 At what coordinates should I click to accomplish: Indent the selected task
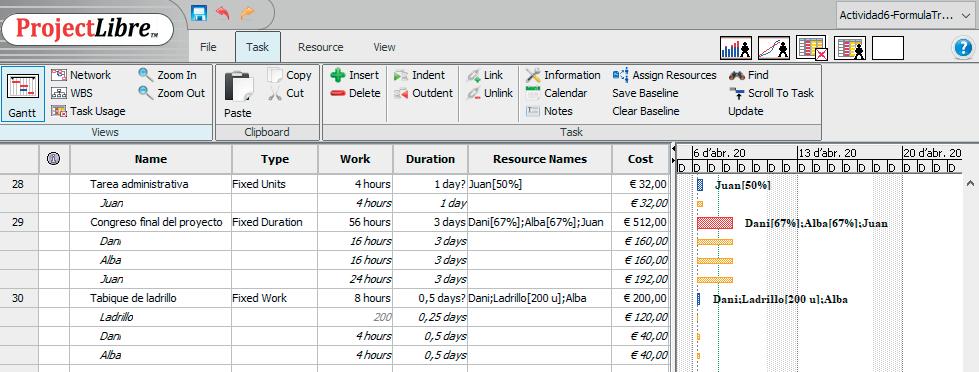420,75
